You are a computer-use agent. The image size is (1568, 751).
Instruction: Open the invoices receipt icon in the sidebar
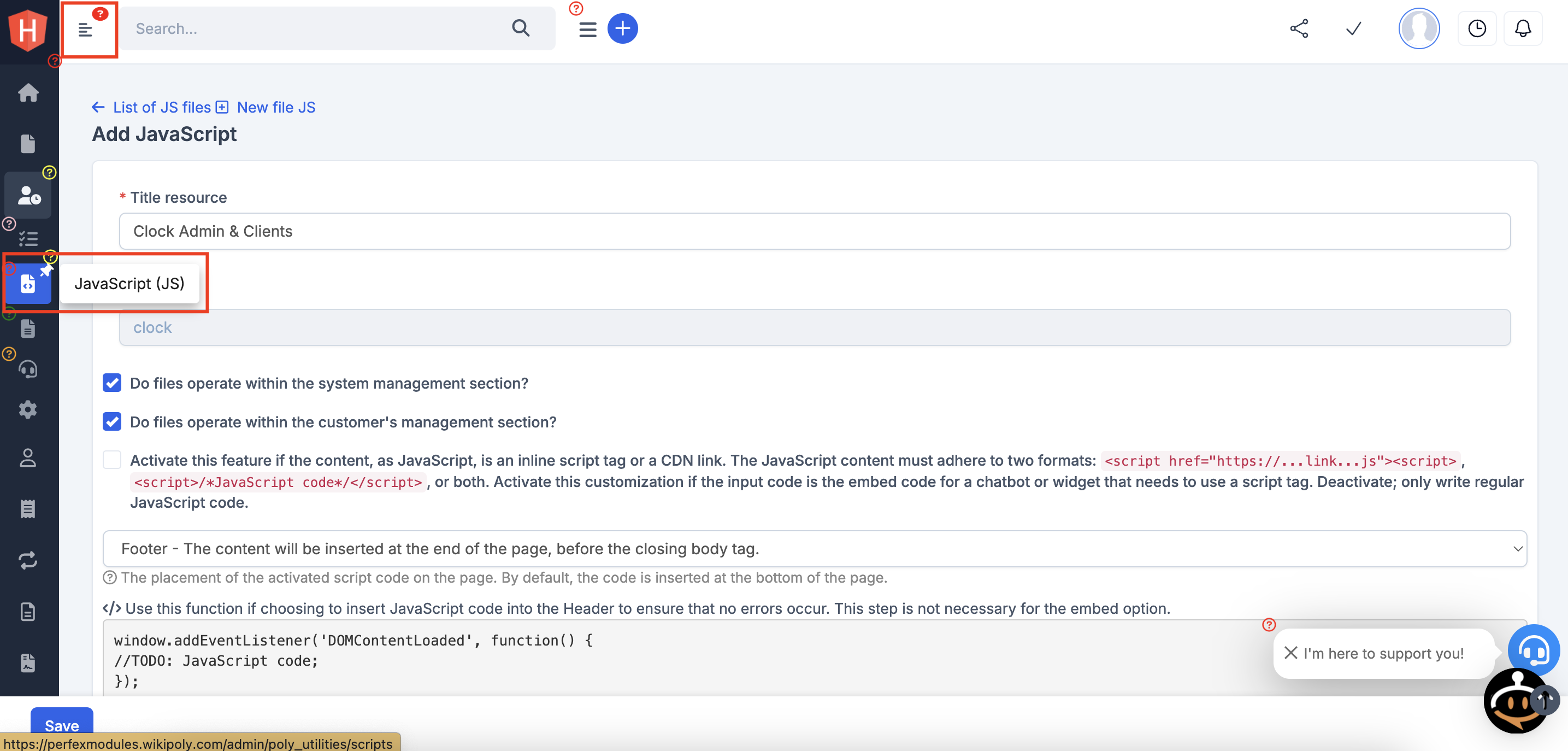[x=28, y=509]
